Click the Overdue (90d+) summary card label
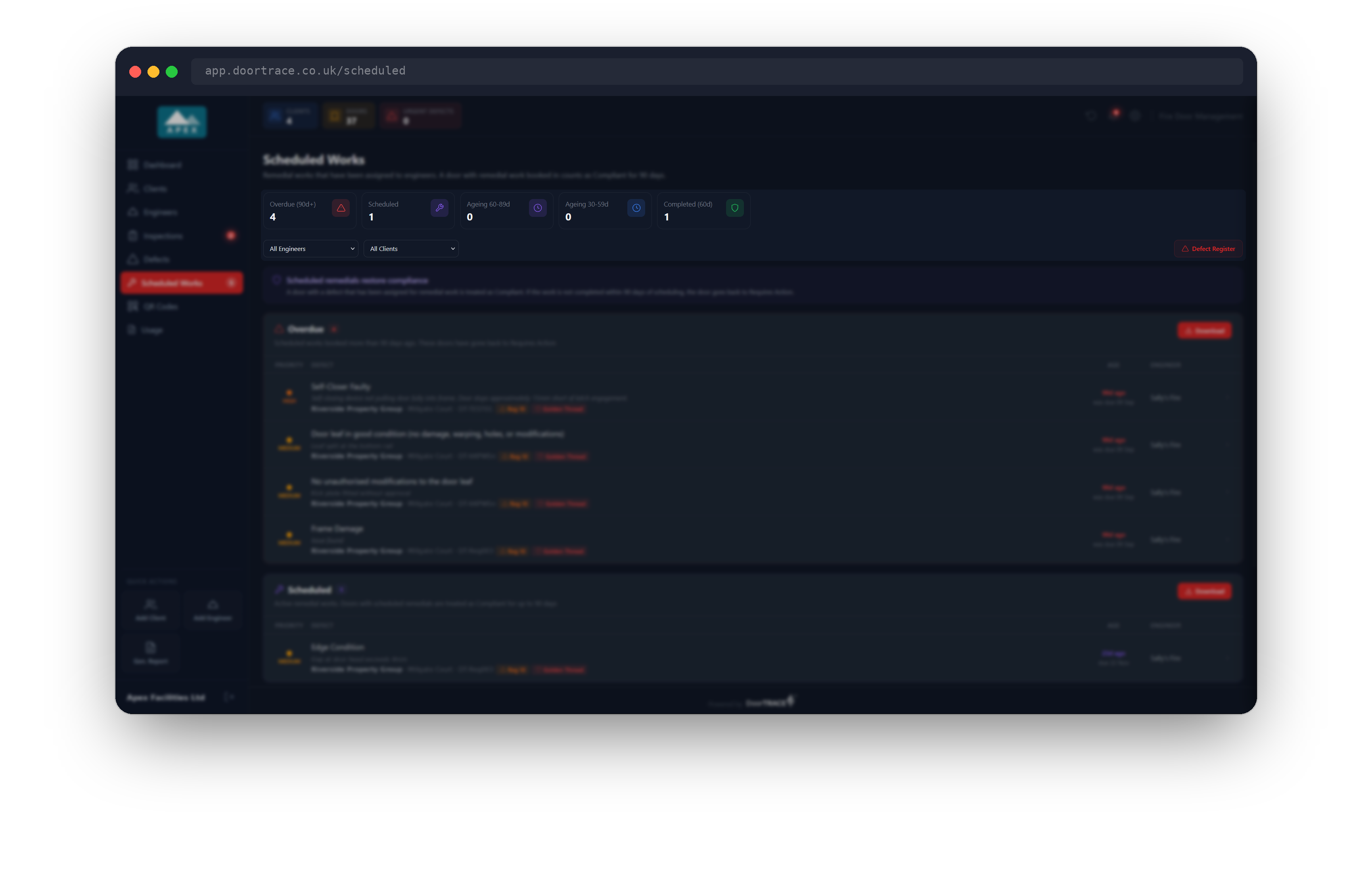The image size is (1372, 879). [x=292, y=204]
